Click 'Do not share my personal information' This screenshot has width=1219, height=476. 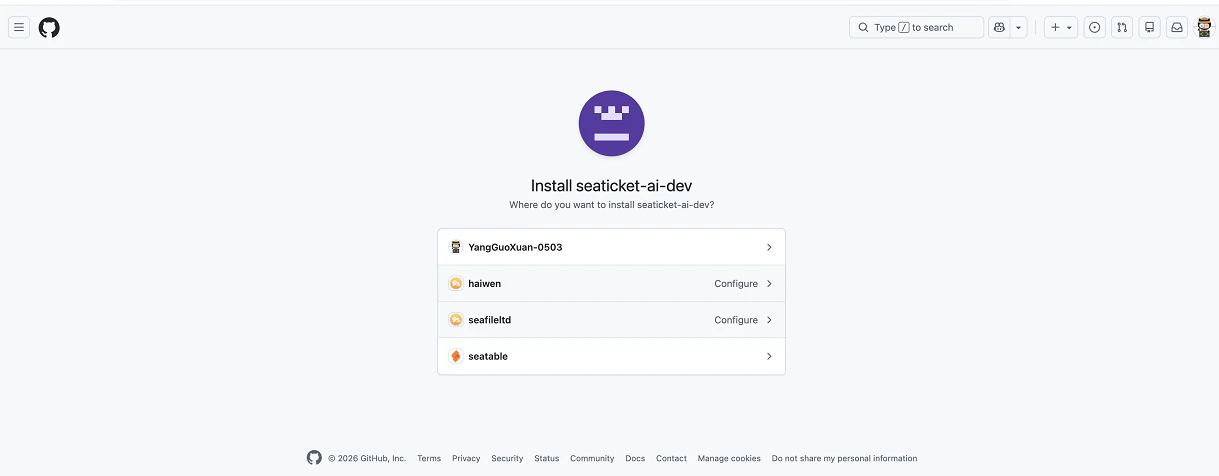(x=844, y=458)
